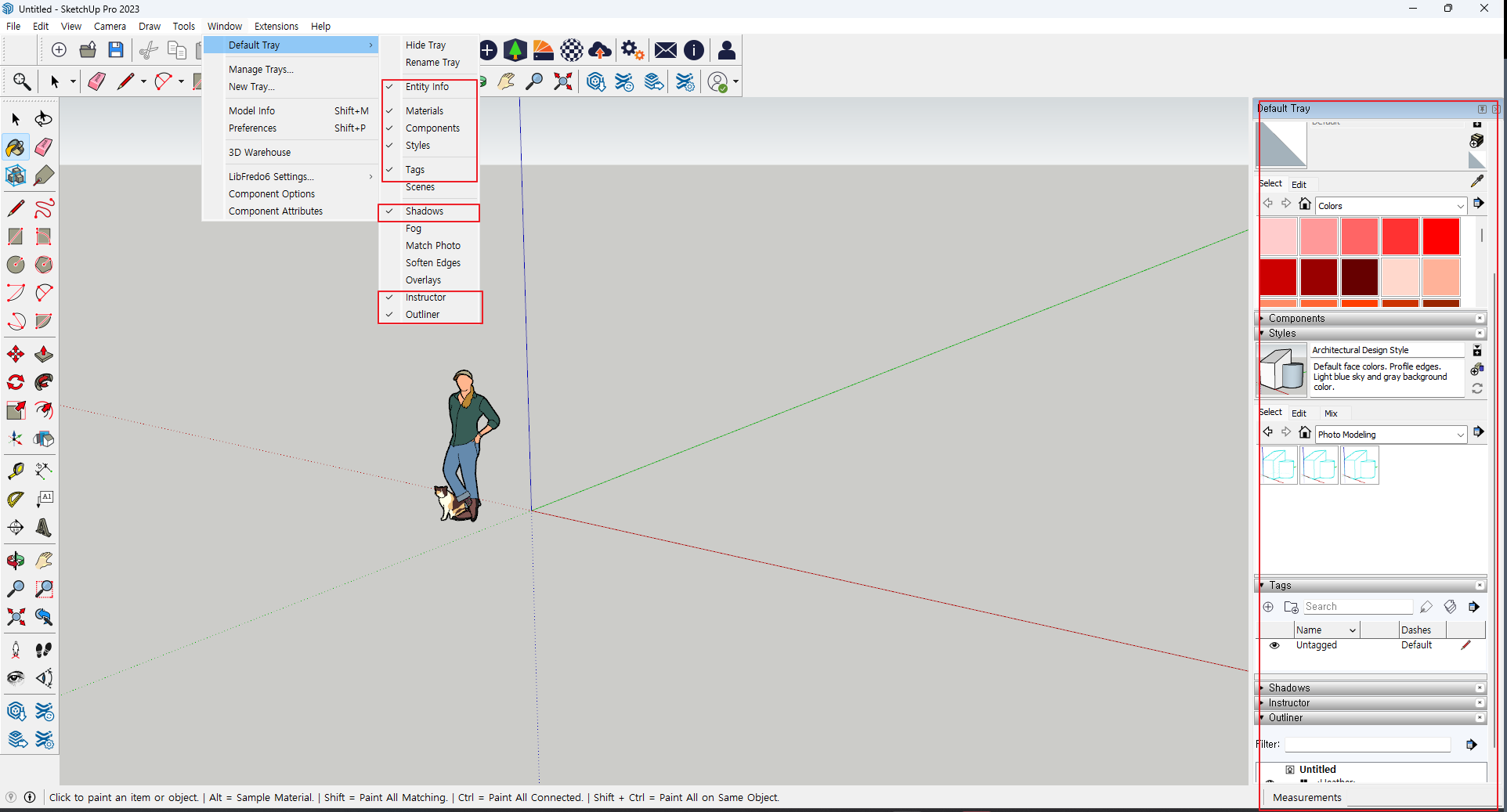
Task: Collapse the Tags tray panel
Action: coord(1371,586)
